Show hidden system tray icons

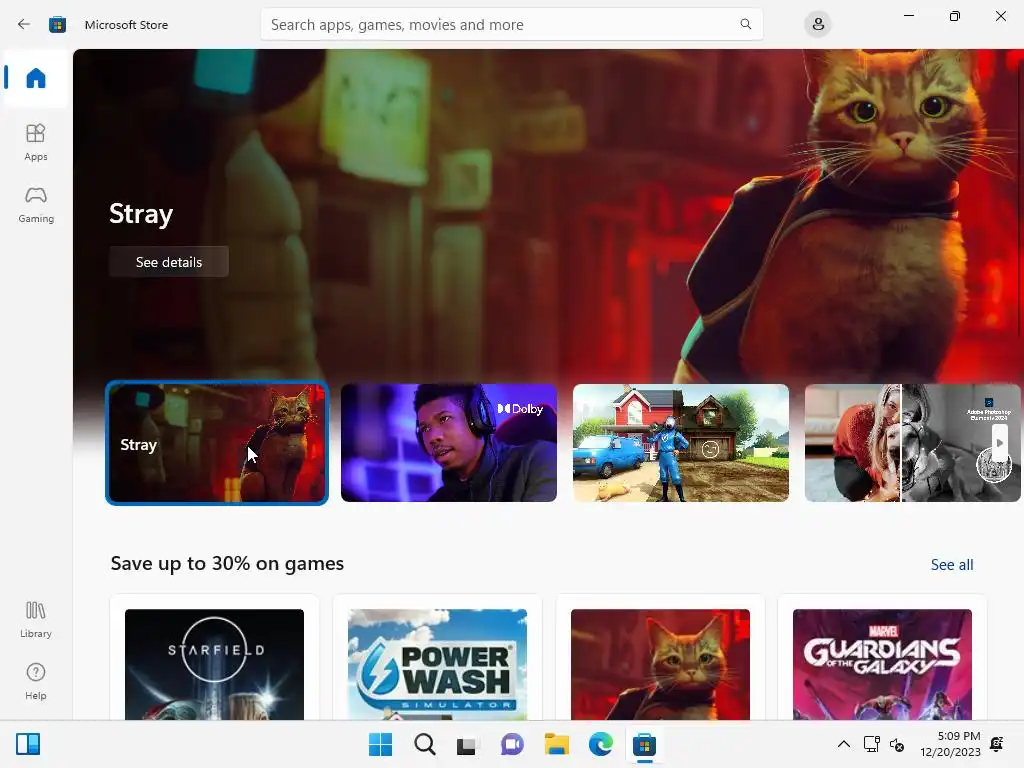[844, 744]
